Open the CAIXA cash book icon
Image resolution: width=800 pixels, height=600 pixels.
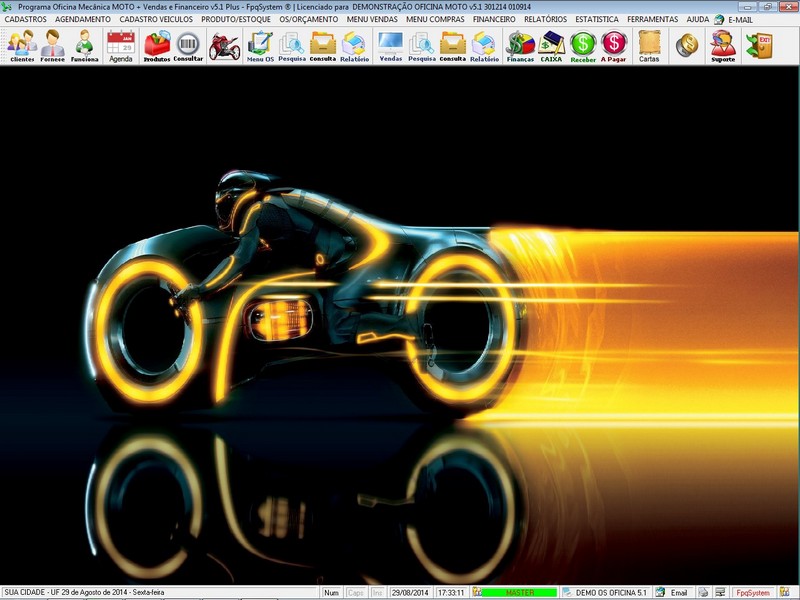(551, 46)
